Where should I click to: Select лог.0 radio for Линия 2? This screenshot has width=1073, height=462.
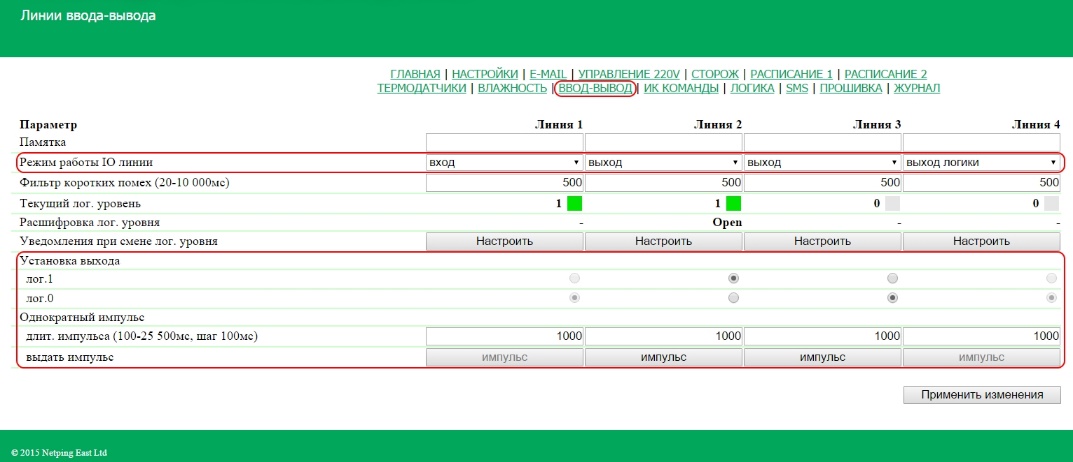[x=734, y=298]
